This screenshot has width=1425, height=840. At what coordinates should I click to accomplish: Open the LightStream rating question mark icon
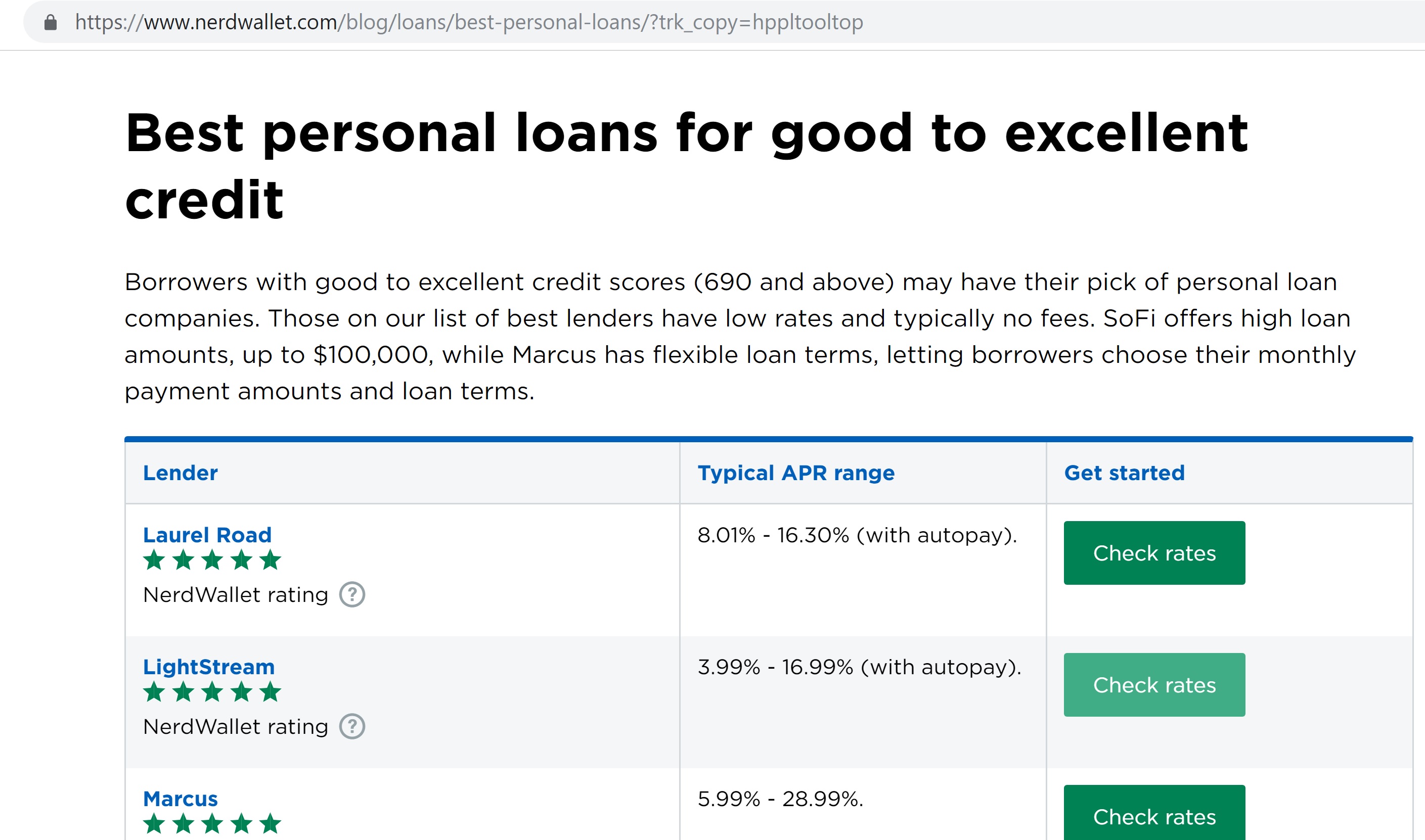pos(352,727)
